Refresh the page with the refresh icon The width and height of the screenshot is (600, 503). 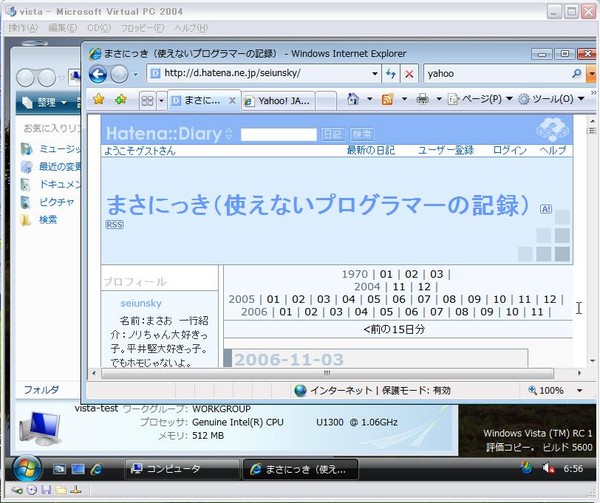coord(391,73)
